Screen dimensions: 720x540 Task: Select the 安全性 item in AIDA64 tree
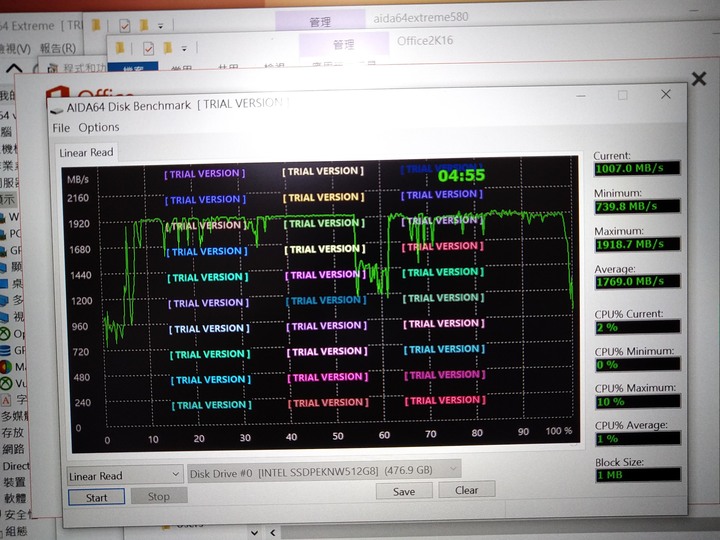(17, 515)
